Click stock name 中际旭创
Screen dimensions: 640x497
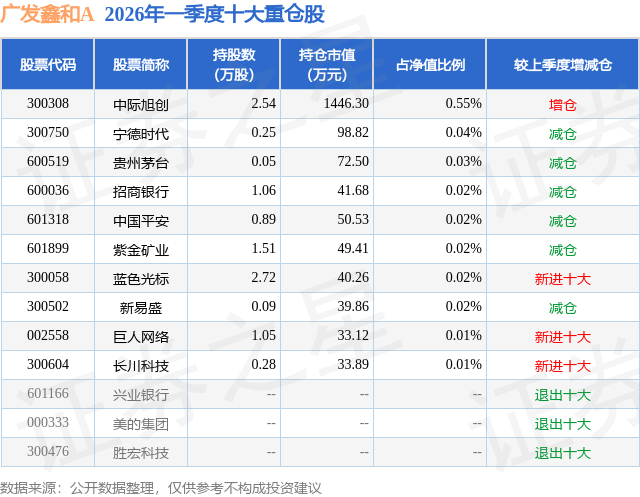141,105
